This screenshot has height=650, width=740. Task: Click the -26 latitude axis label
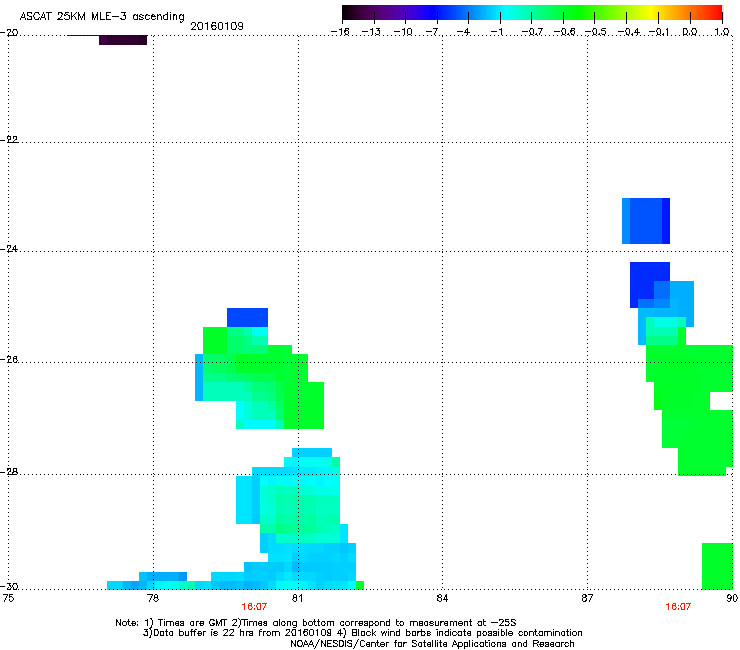9,360
